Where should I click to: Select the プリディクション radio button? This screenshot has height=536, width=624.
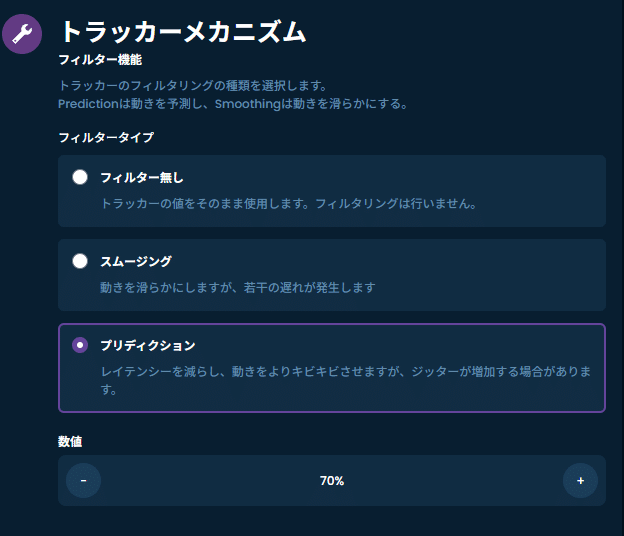pos(80,345)
